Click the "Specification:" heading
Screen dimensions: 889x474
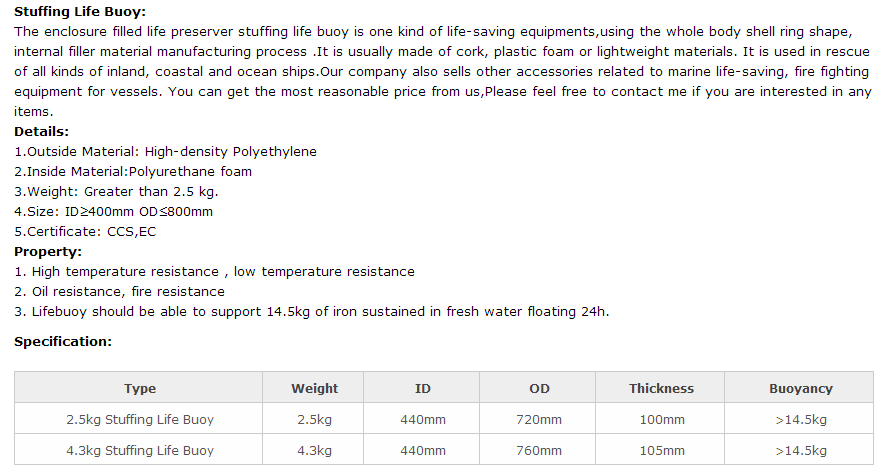(x=62, y=342)
